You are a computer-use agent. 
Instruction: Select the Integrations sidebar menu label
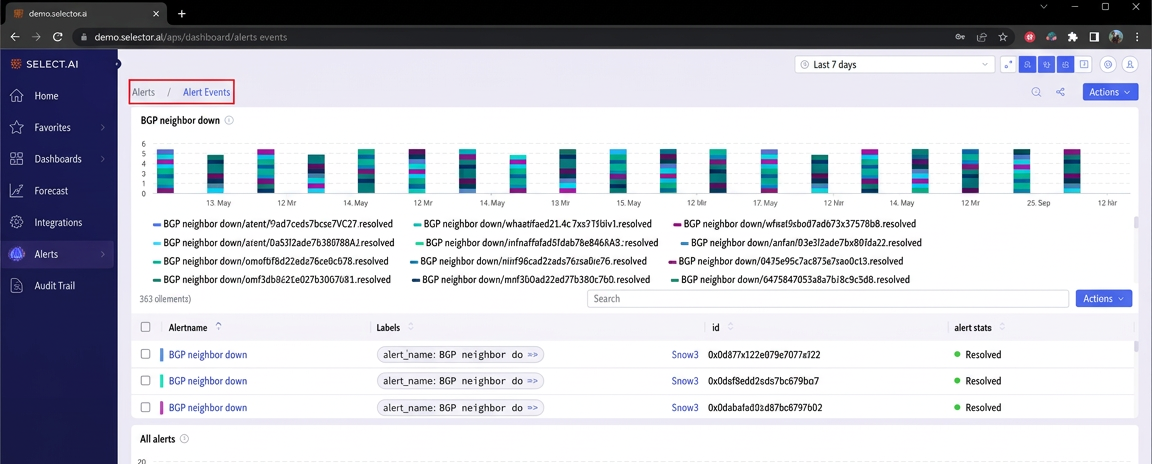coord(58,222)
